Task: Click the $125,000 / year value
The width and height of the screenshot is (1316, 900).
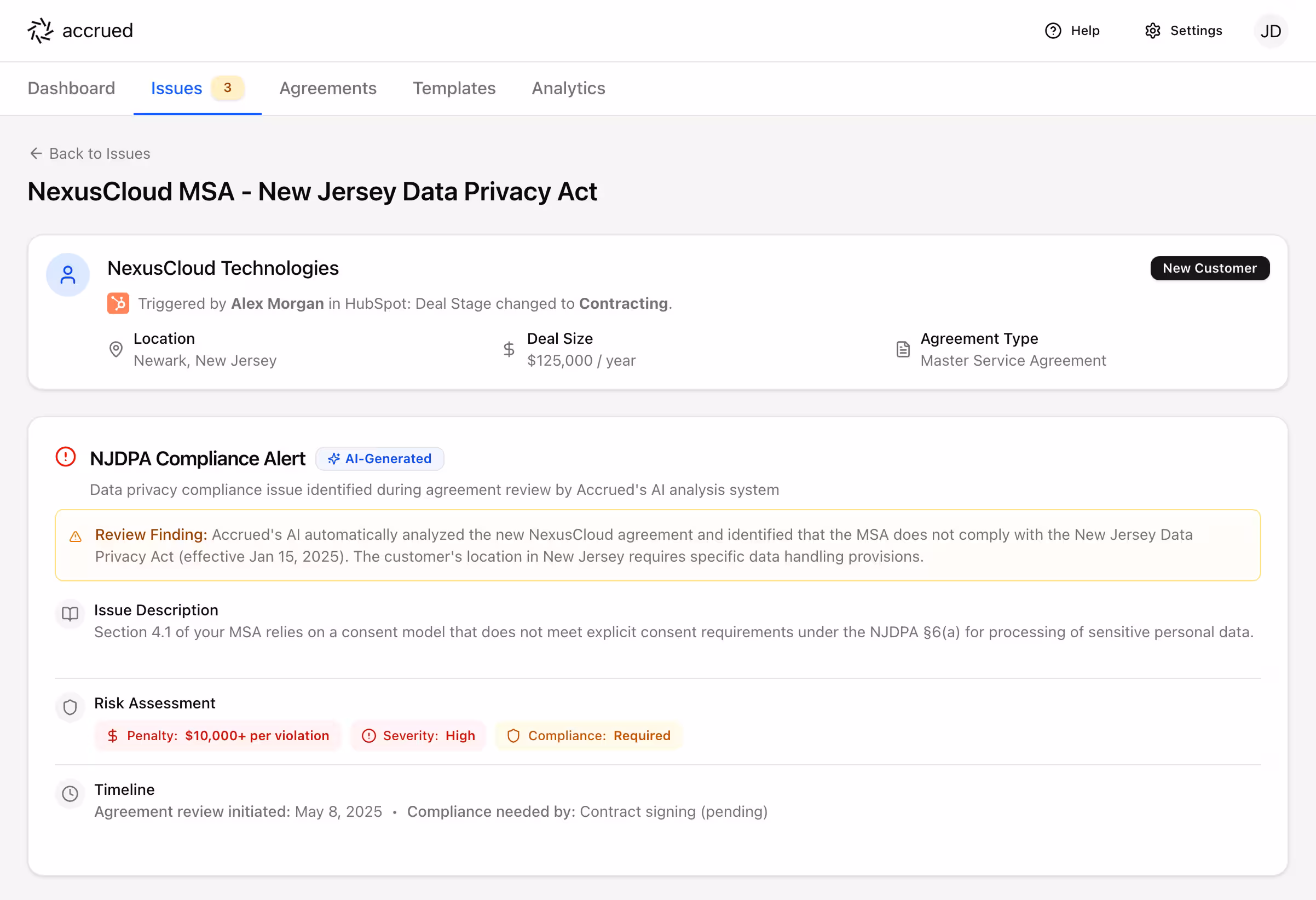Action: pyautogui.click(x=581, y=361)
